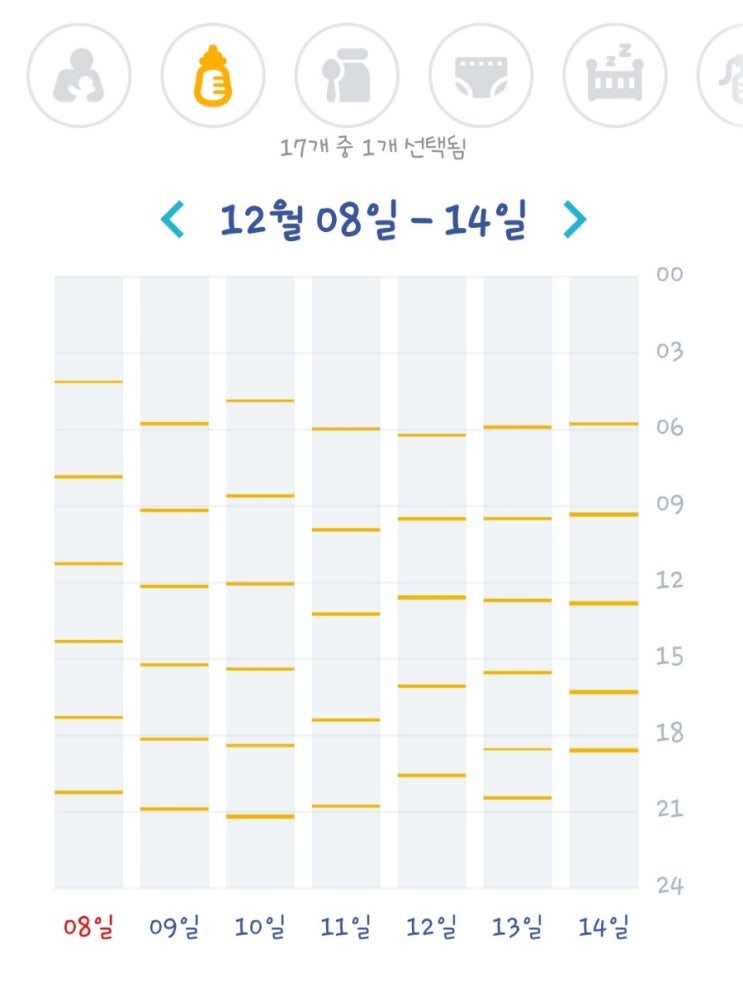Viewport: 743px width, 987px height.
Task: Click the earliest feeding marker on 08일
Action: [x=89, y=382]
